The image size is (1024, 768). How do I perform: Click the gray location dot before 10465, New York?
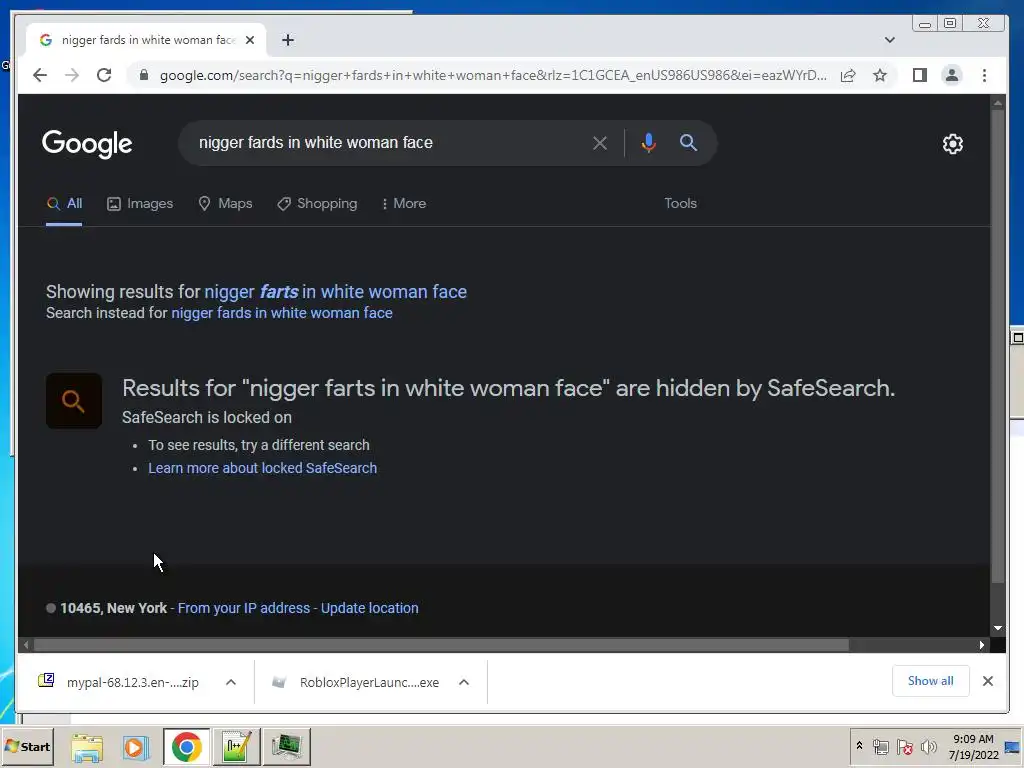[51, 608]
